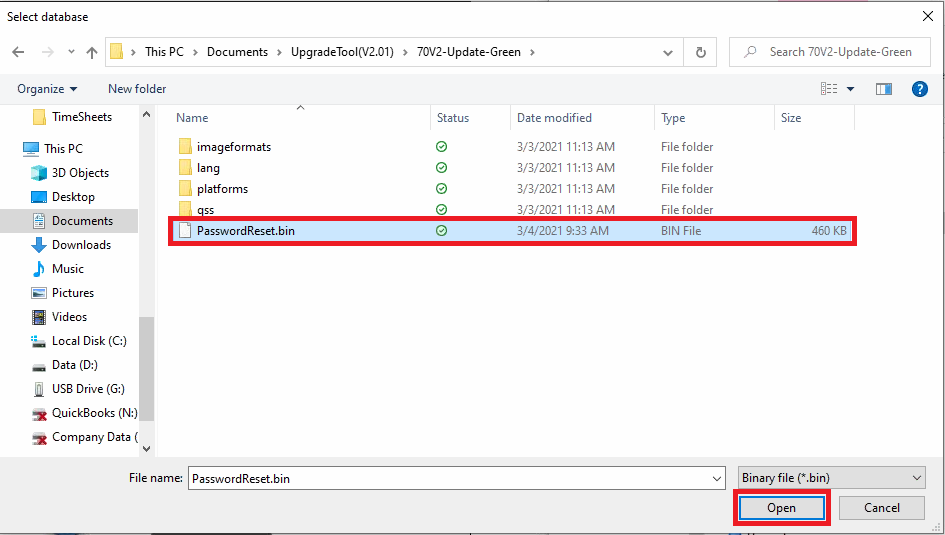
Task: Click the UpgradeTool(V2.01) breadcrumb segment
Action: pyautogui.click(x=342, y=52)
